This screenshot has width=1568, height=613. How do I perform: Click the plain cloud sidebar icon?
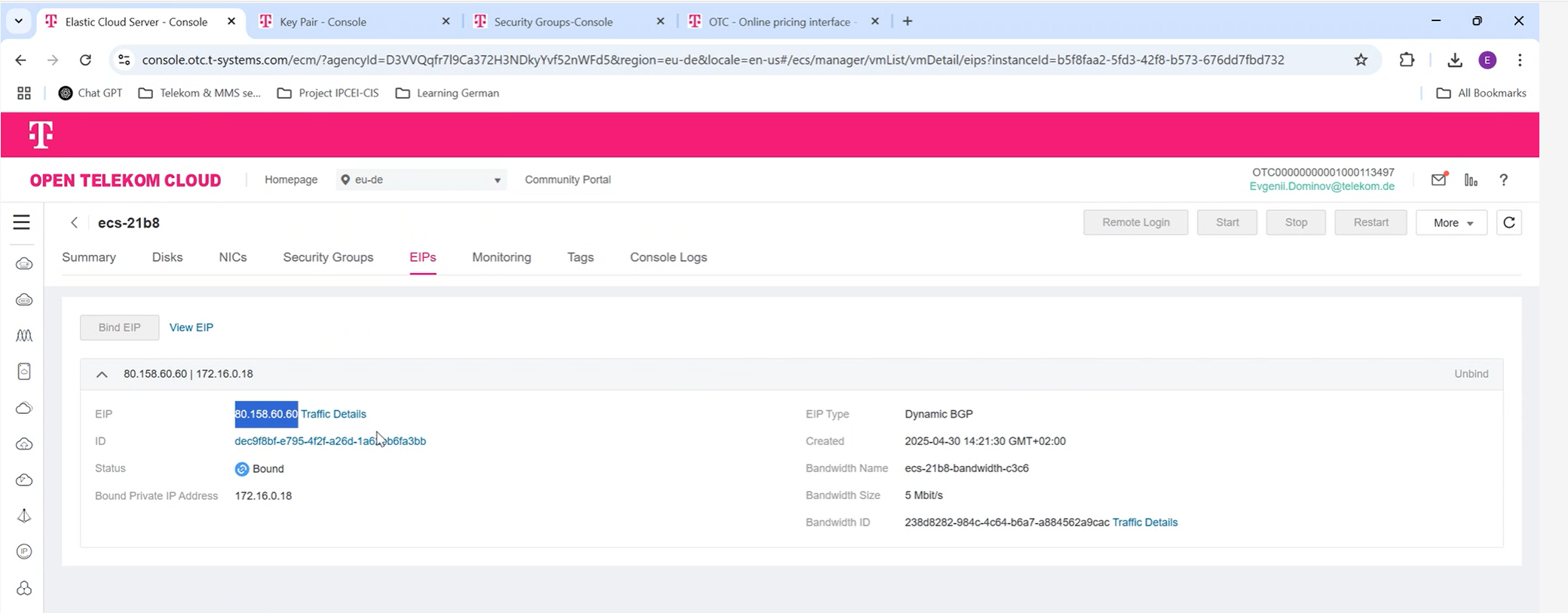click(24, 408)
